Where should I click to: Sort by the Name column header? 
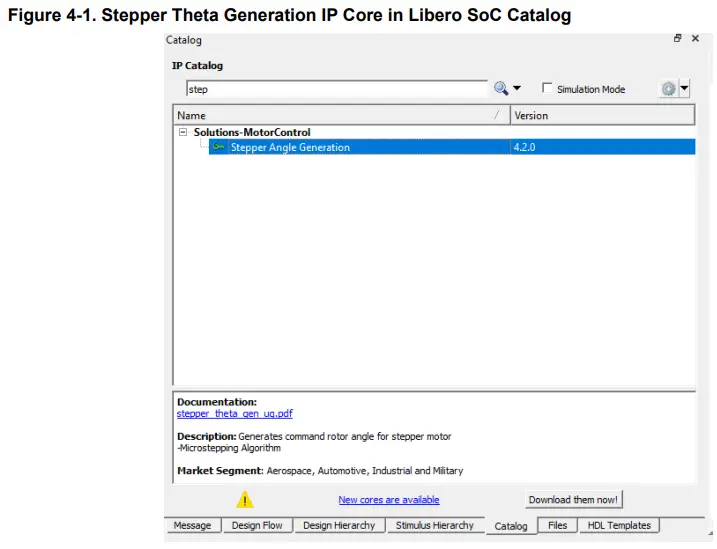coord(342,115)
